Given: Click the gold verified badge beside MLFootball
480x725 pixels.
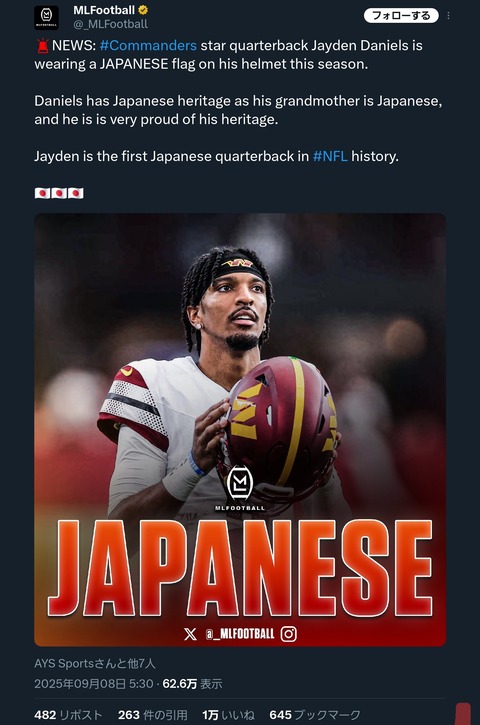Looking at the screenshot, I should click(x=143, y=10).
